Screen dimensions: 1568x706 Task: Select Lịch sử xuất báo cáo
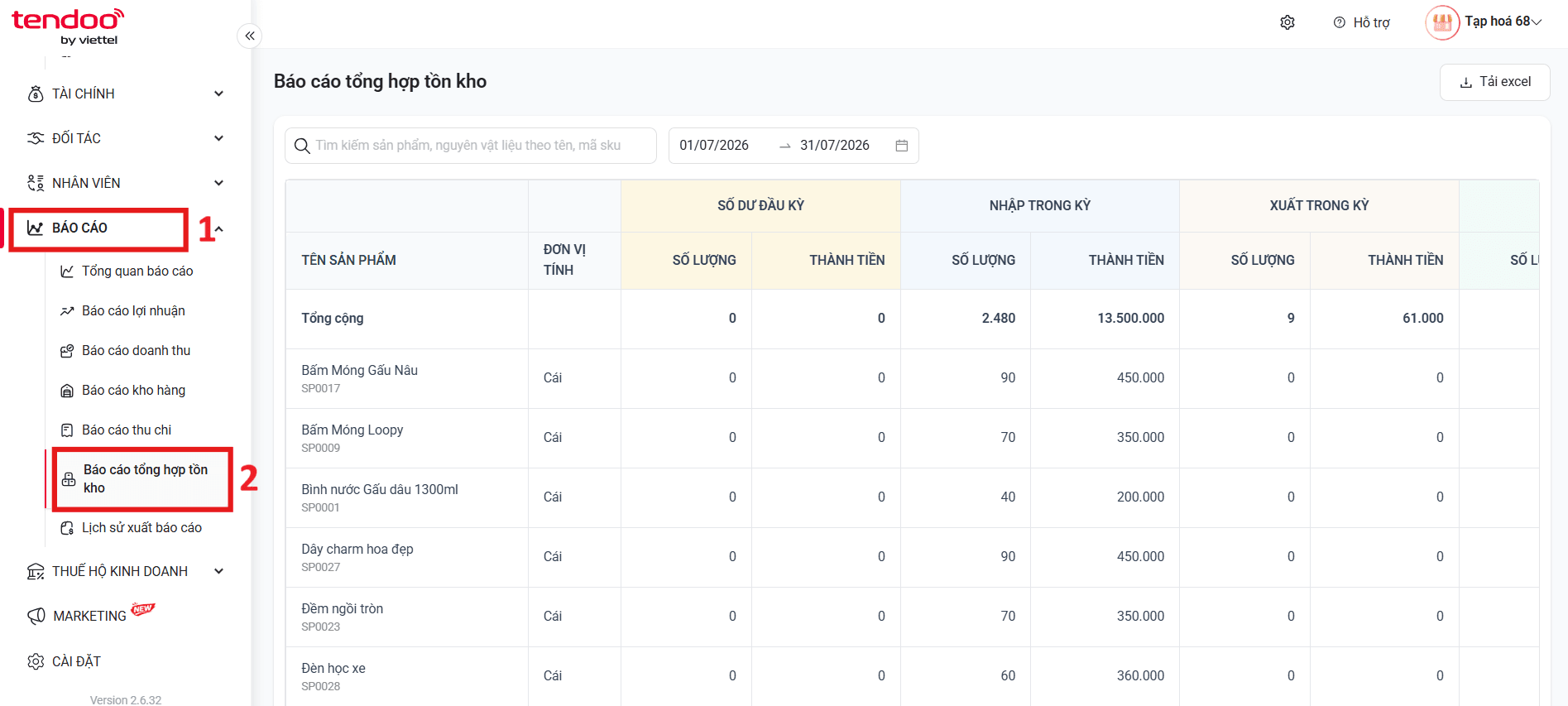tap(141, 527)
